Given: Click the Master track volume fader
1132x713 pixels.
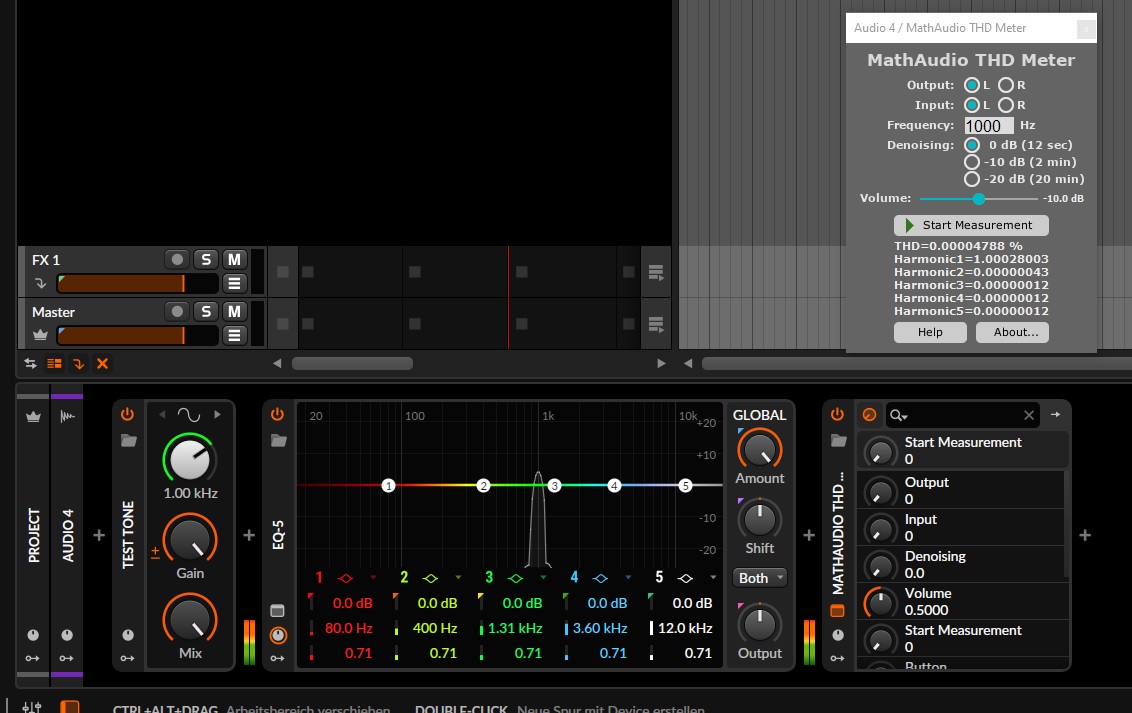Looking at the screenshot, I should [x=137, y=336].
